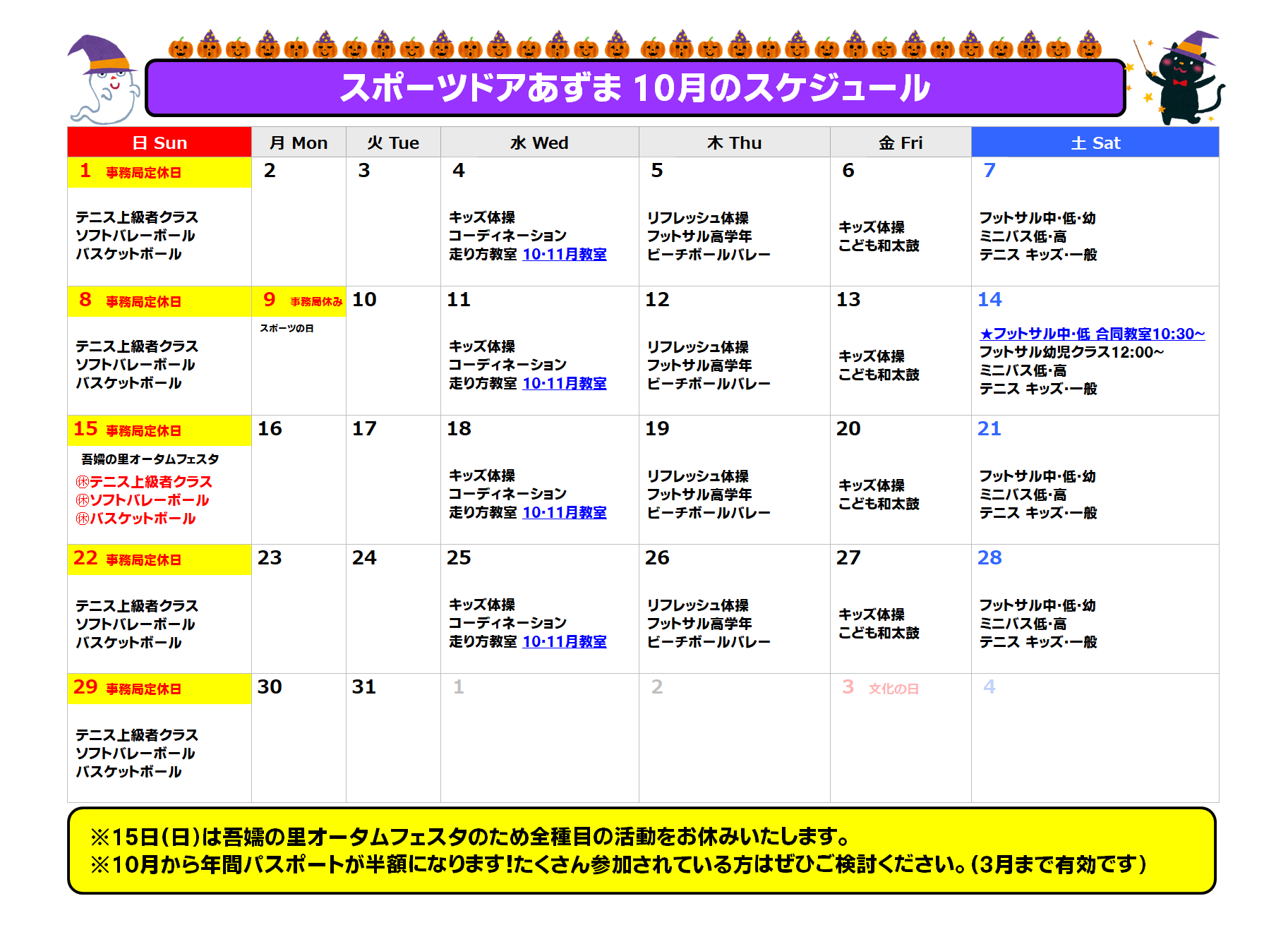Select the 火 Tue column header

pos(393,143)
